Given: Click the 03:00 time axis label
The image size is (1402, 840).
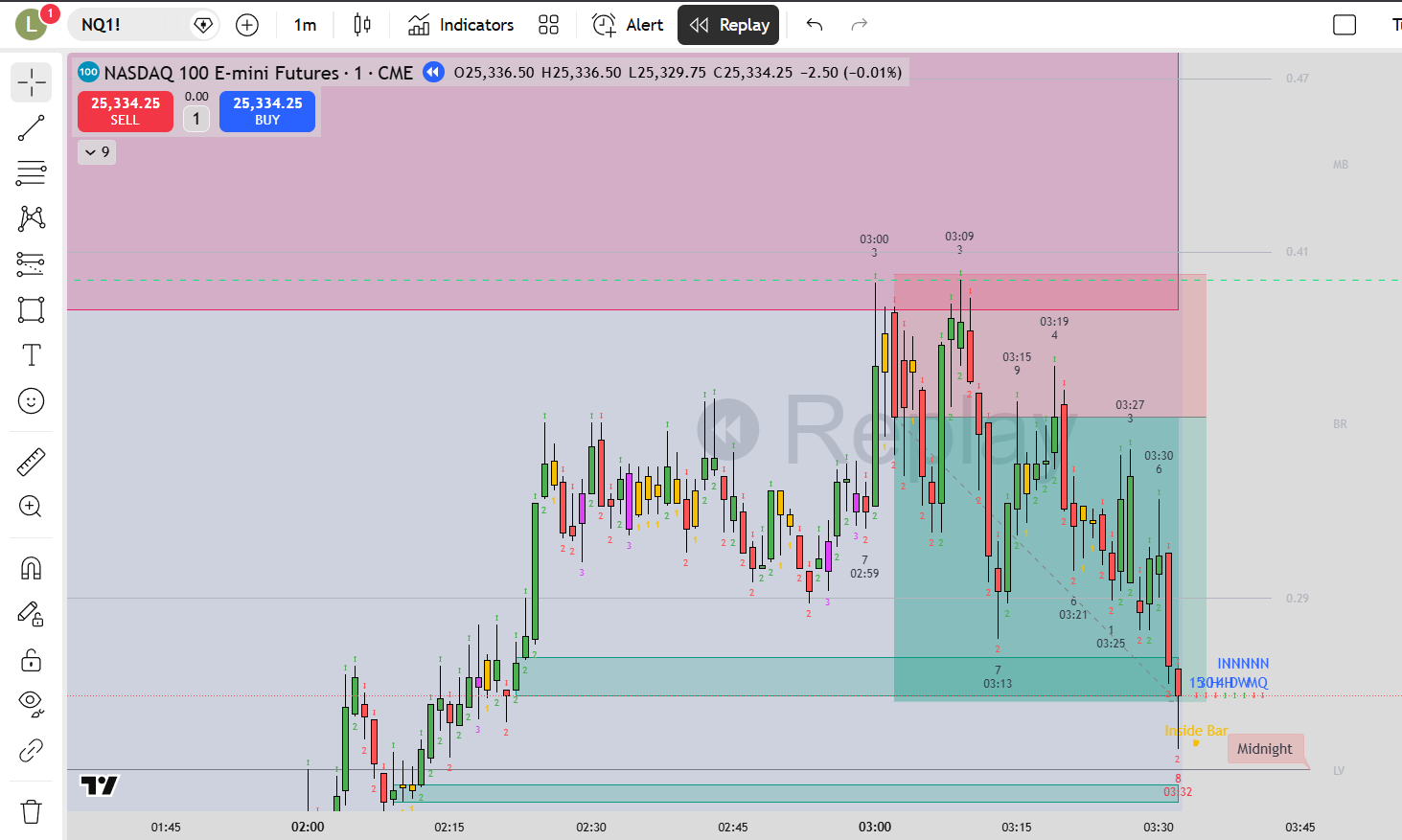Looking at the screenshot, I should (875, 827).
